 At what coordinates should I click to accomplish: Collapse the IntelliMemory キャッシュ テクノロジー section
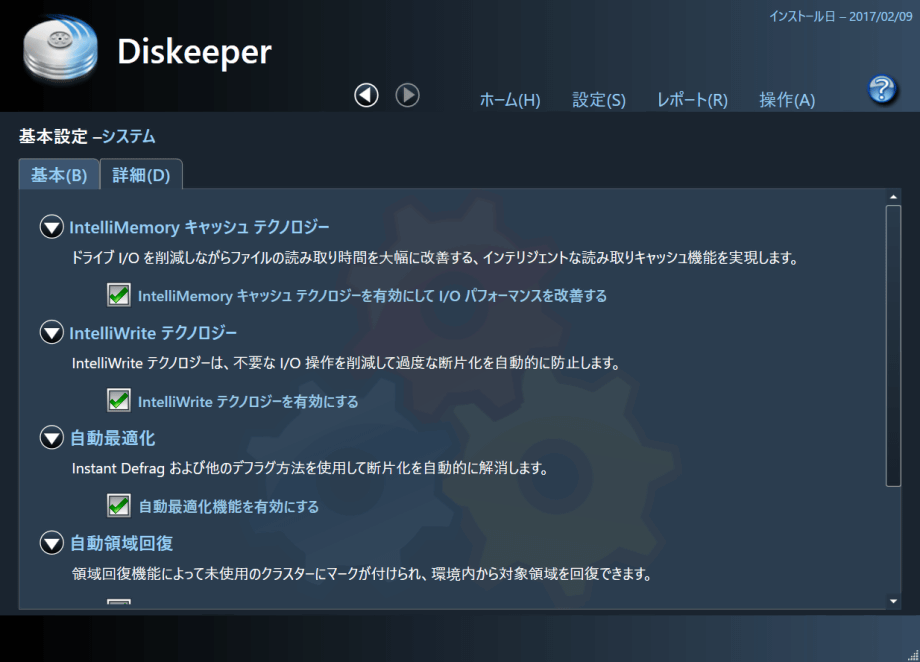pos(52,227)
